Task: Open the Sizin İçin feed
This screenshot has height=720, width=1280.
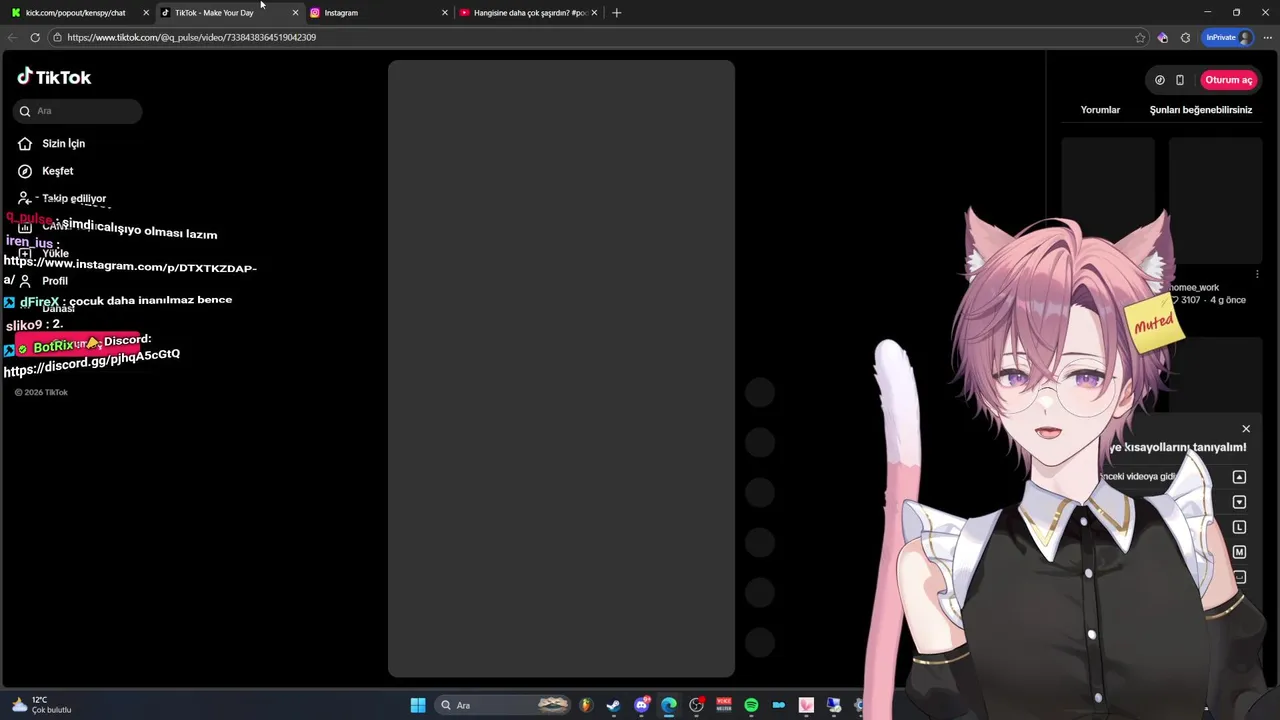Action: [52, 143]
